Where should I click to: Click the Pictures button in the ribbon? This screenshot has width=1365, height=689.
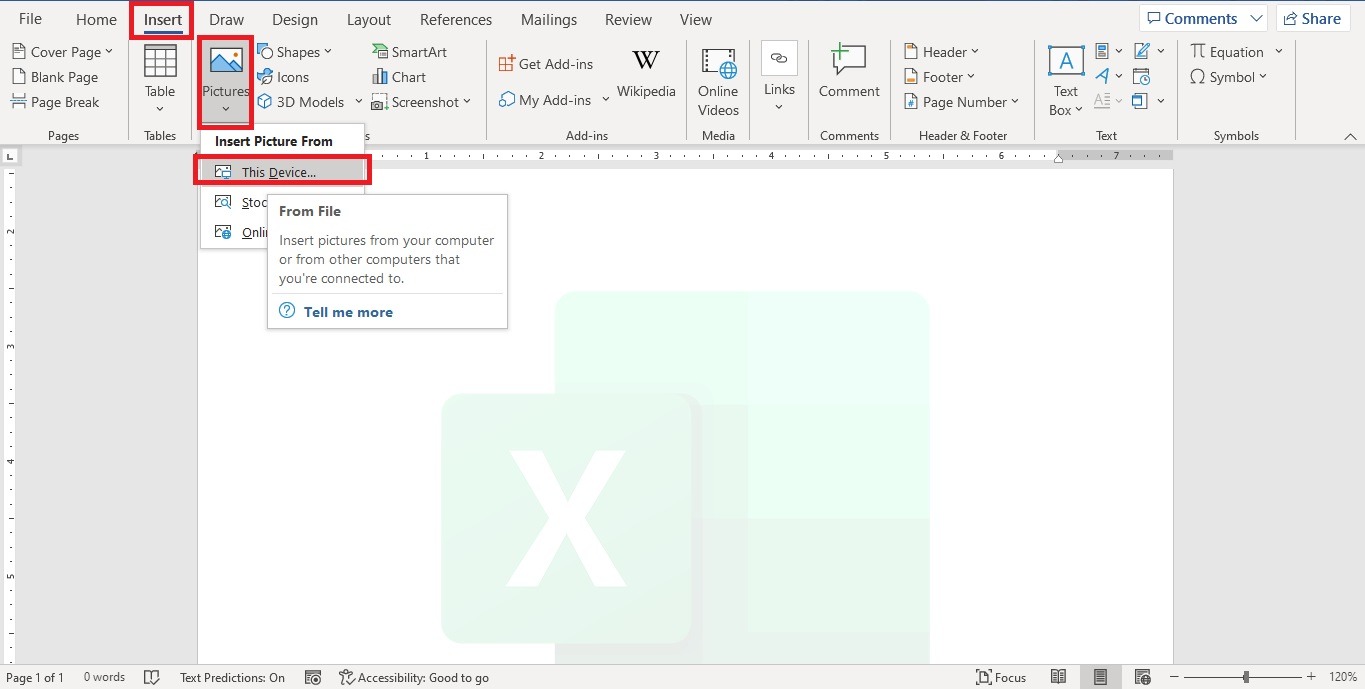[226, 80]
